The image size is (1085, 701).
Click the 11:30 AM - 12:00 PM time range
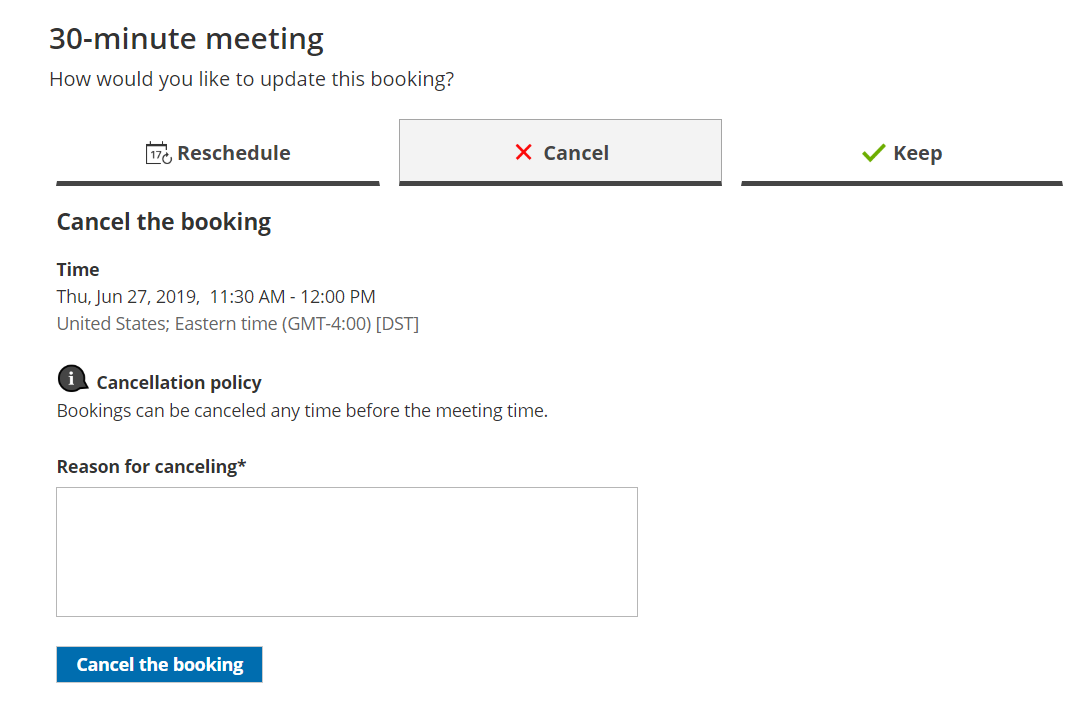click(x=293, y=296)
